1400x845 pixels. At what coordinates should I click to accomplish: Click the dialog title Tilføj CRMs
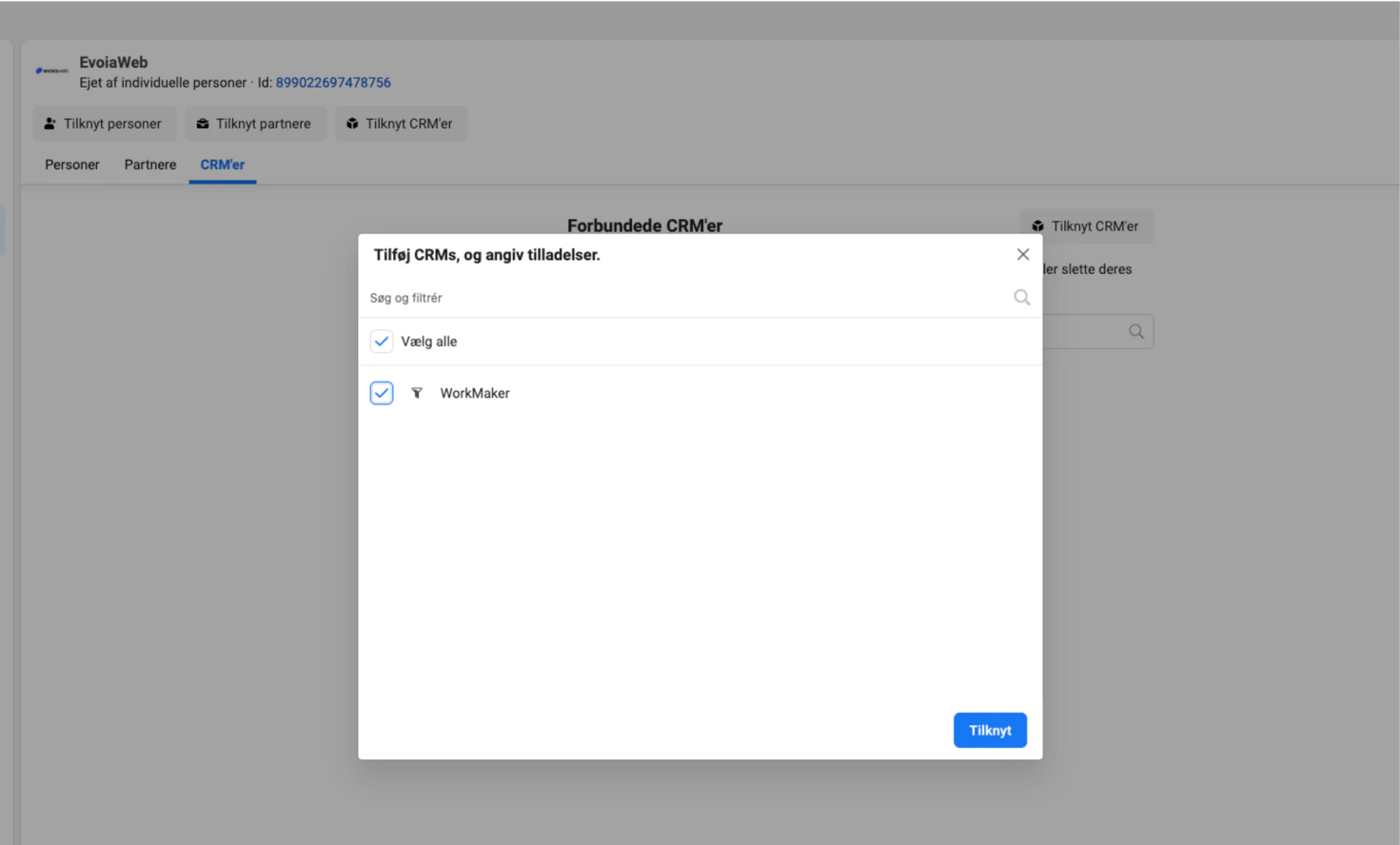click(x=487, y=255)
